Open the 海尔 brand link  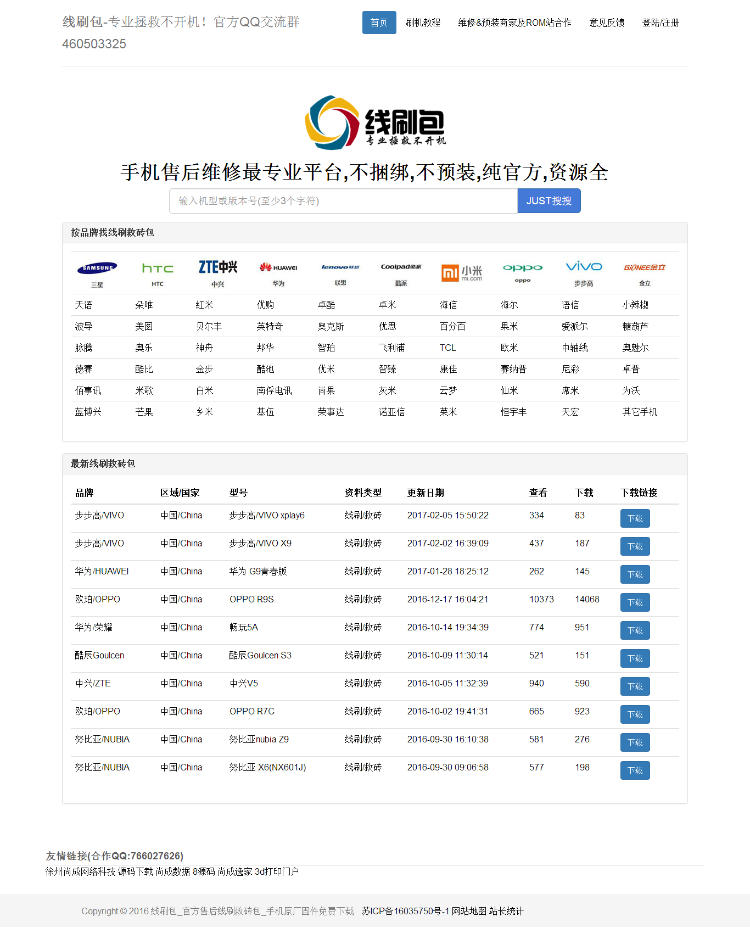[509, 305]
